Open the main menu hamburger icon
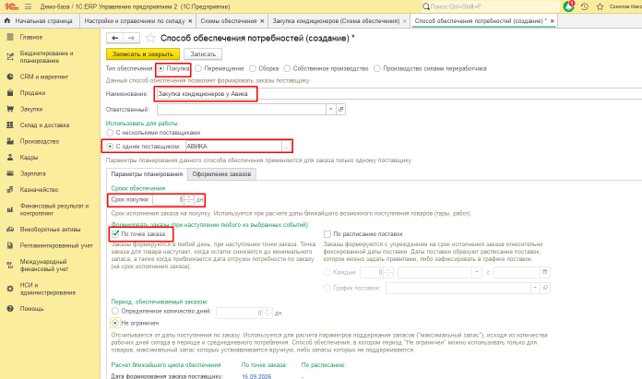Viewport: 642px width, 379px height. click(x=28, y=7)
